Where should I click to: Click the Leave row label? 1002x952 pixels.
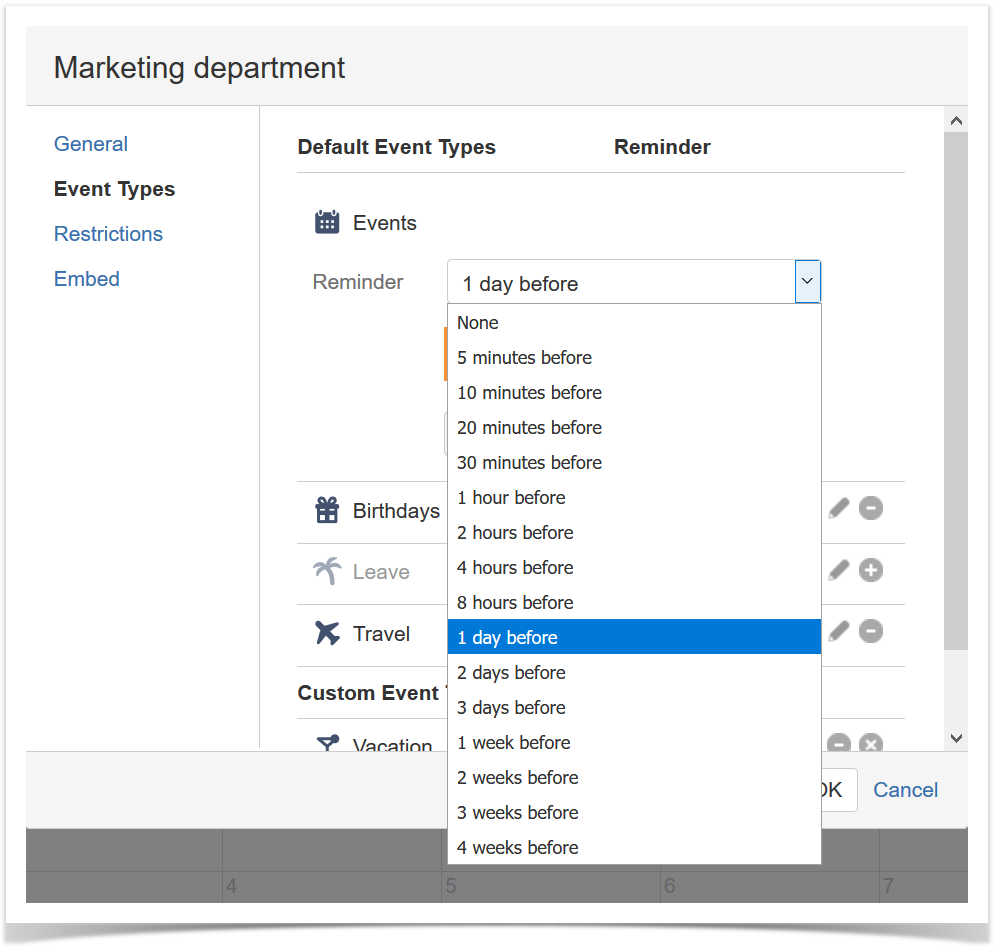click(x=381, y=572)
